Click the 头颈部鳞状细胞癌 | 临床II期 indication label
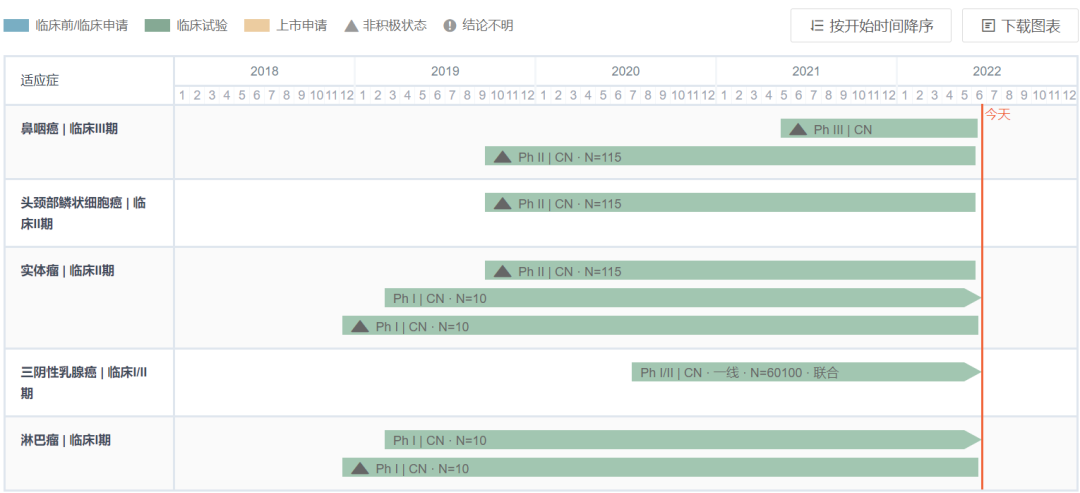This screenshot has height=493, width=1080. point(83,213)
